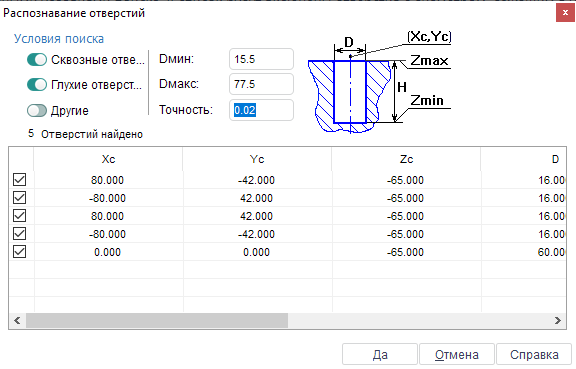
Task: Toggle the Глухие отверстия switch
Action: pyautogui.click(x=37, y=85)
